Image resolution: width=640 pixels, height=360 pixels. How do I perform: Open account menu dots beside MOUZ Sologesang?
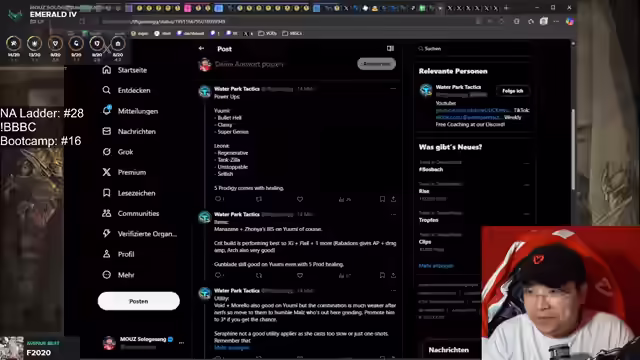(182, 343)
